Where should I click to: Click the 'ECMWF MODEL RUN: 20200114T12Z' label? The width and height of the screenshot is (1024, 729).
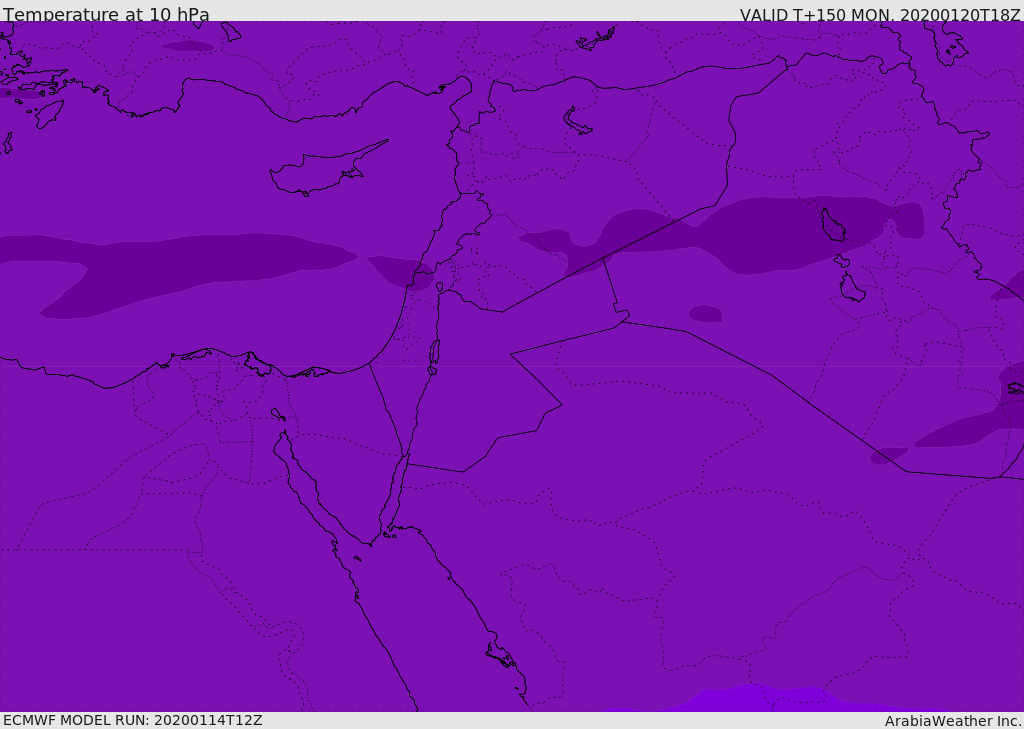tap(133, 720)
